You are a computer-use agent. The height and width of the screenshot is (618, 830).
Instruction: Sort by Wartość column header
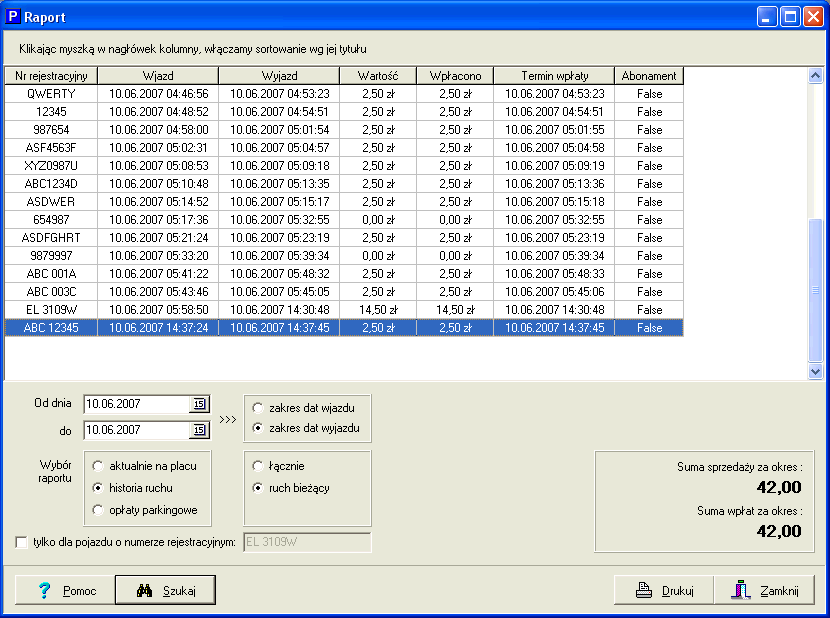[x=378, y=76]
